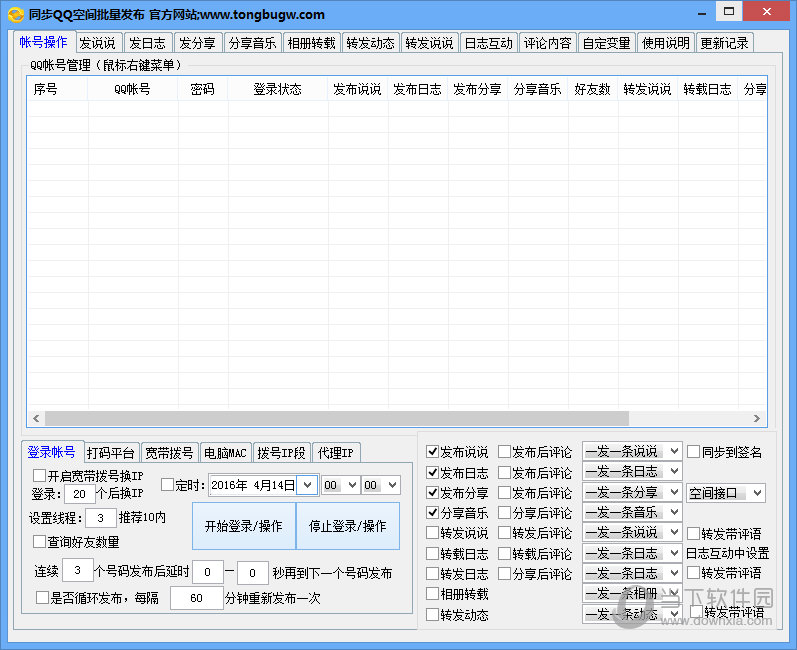Click the app logo icon in title bar
This screenshot has width=797, height=650.
[16, 14]
